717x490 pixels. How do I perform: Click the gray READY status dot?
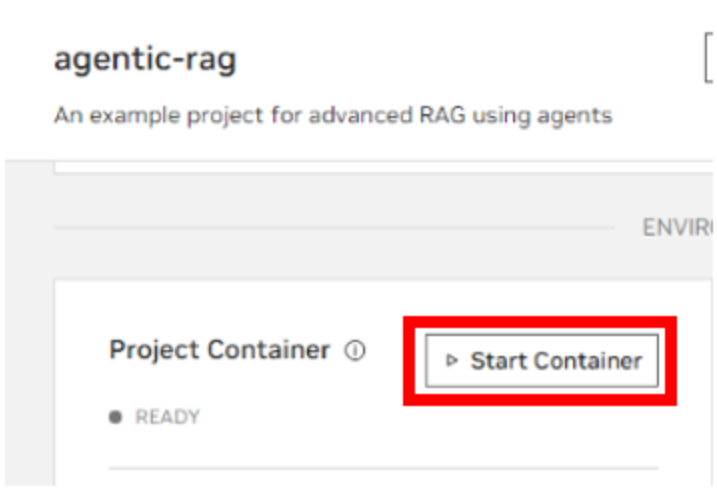pos(116,418)
